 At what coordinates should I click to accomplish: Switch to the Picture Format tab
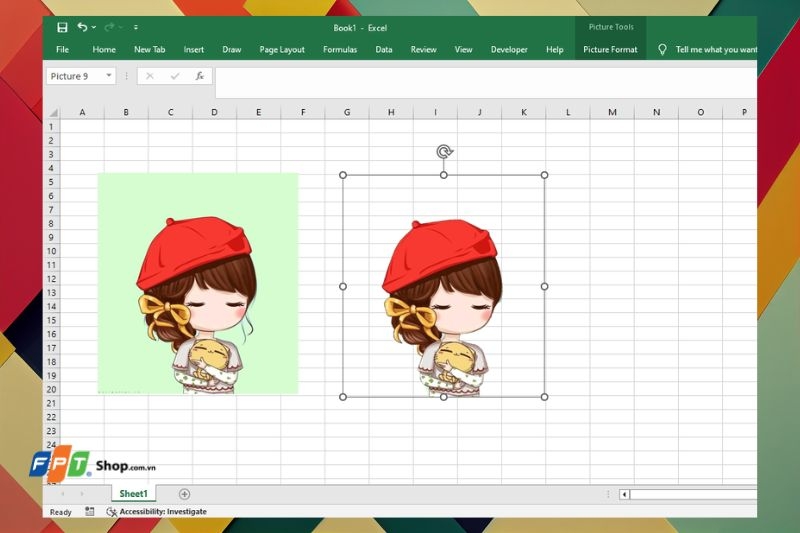tap(610, 49)
